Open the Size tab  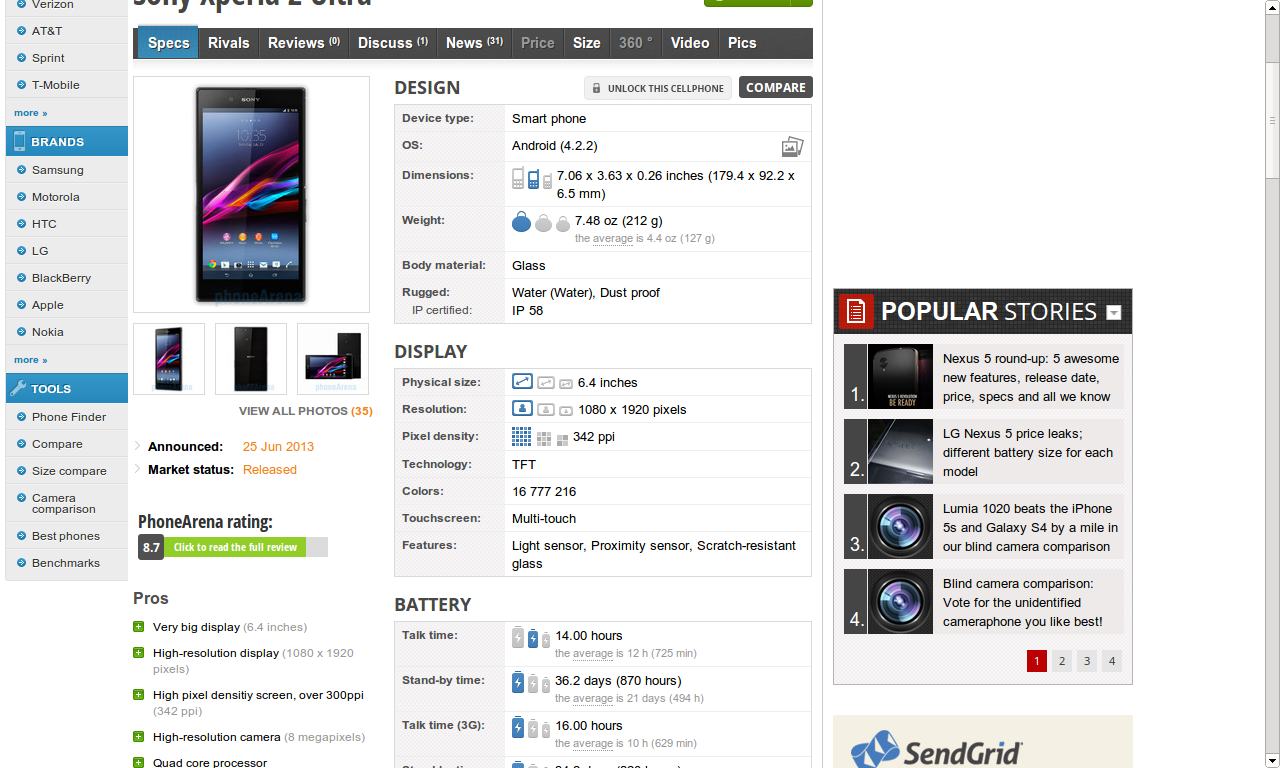(587, 43)
